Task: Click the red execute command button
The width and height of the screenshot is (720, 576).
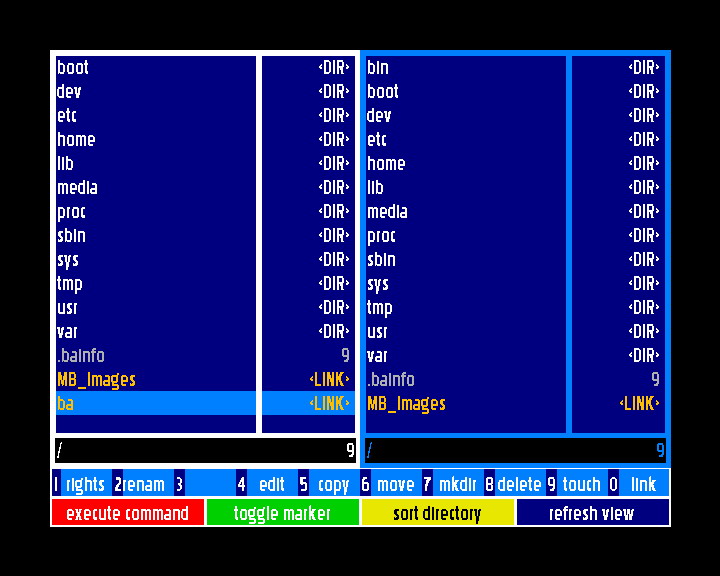Action: [127, 513]
